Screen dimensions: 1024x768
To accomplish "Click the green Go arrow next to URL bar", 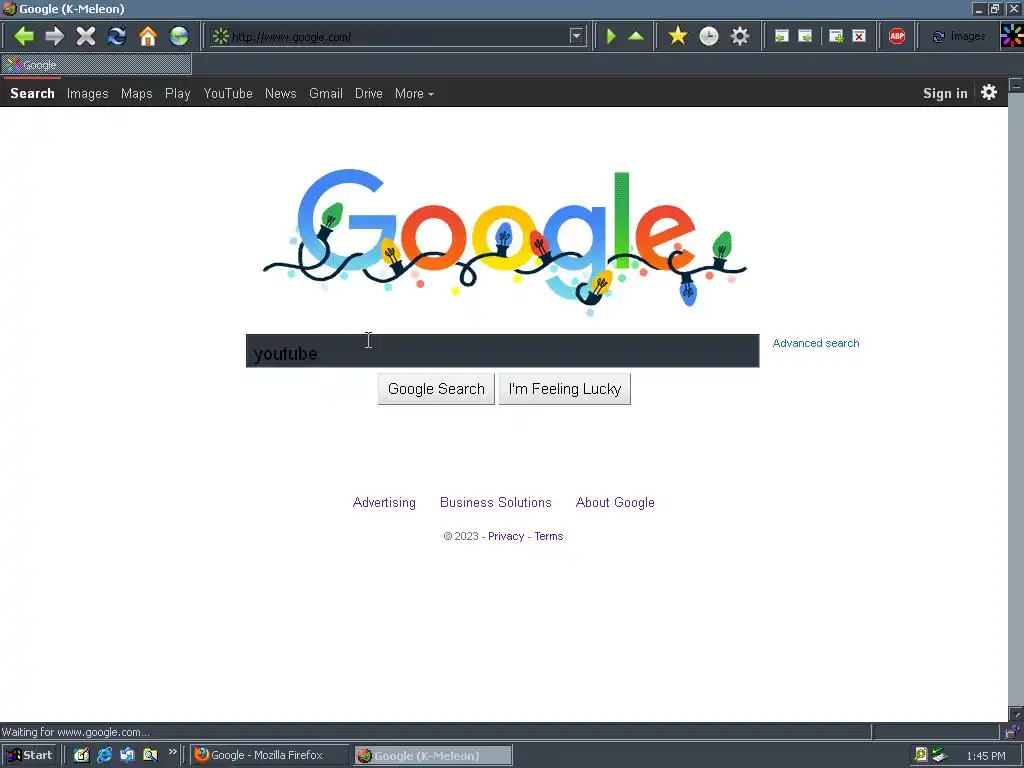I will coord(611,36).
